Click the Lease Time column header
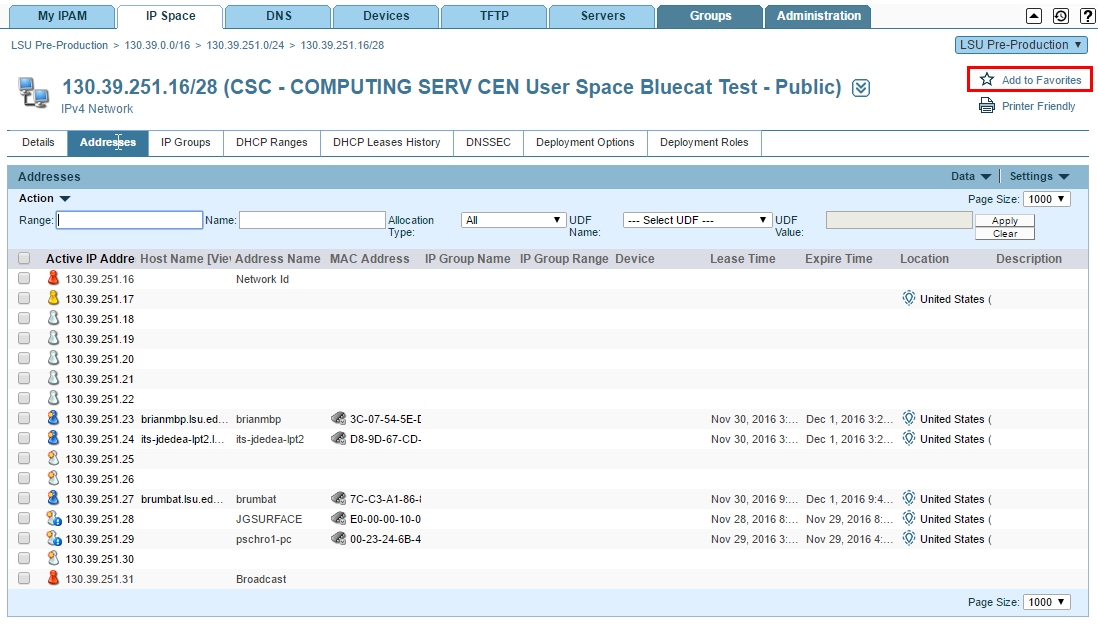 point(742,258)
